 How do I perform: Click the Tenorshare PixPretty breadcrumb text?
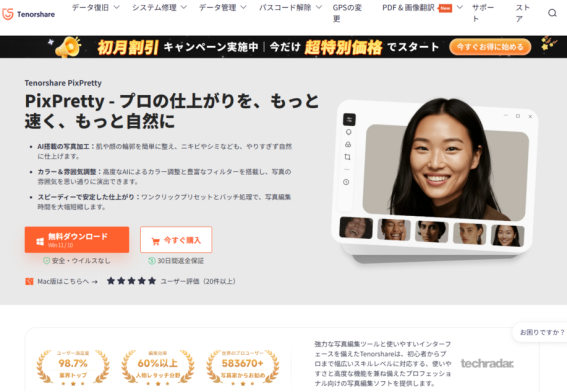[x=63, y=83]
